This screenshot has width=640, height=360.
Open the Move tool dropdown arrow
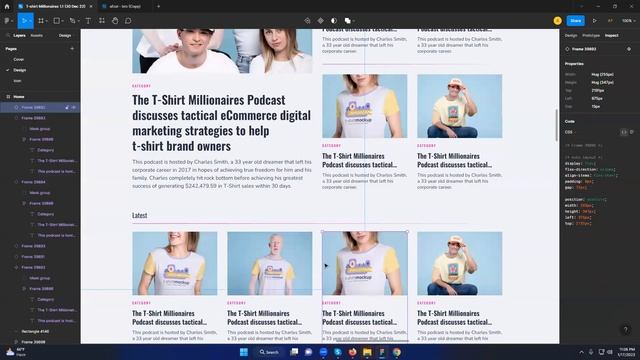click(x=30, y=21)
